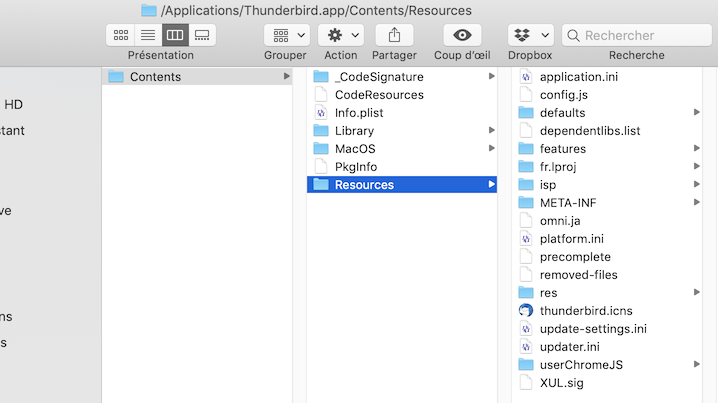718x403 pixels.
Task: Select the Info.plist file
Action: pos(402,113)
